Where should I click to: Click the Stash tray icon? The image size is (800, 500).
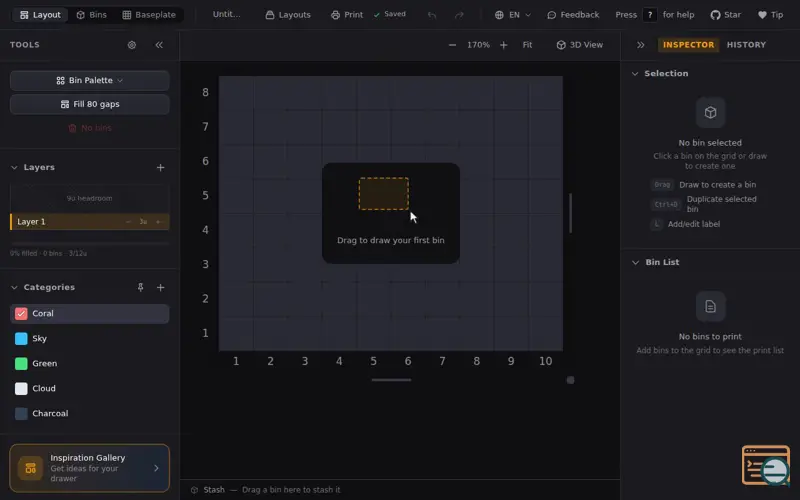(x=194, y=490)
